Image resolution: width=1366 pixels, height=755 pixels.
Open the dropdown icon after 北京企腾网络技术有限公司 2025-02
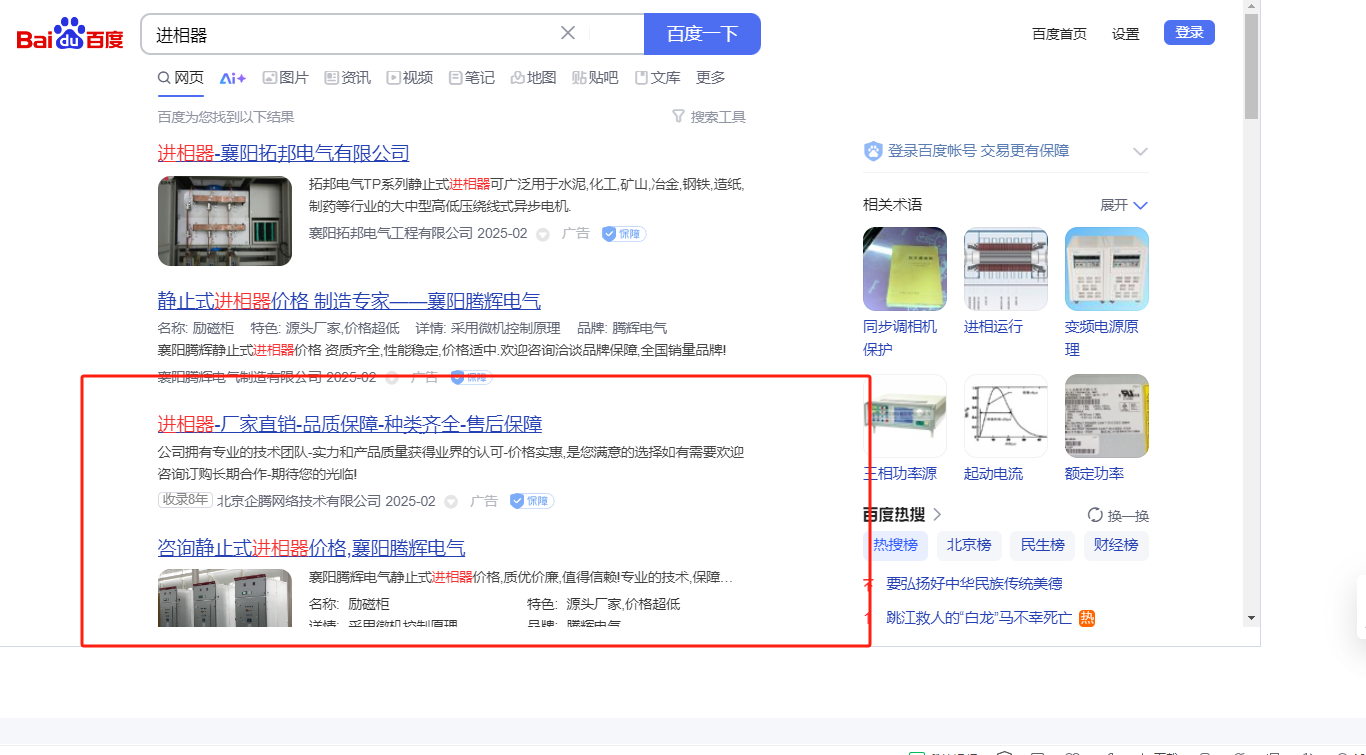click(x=451, y=501)
